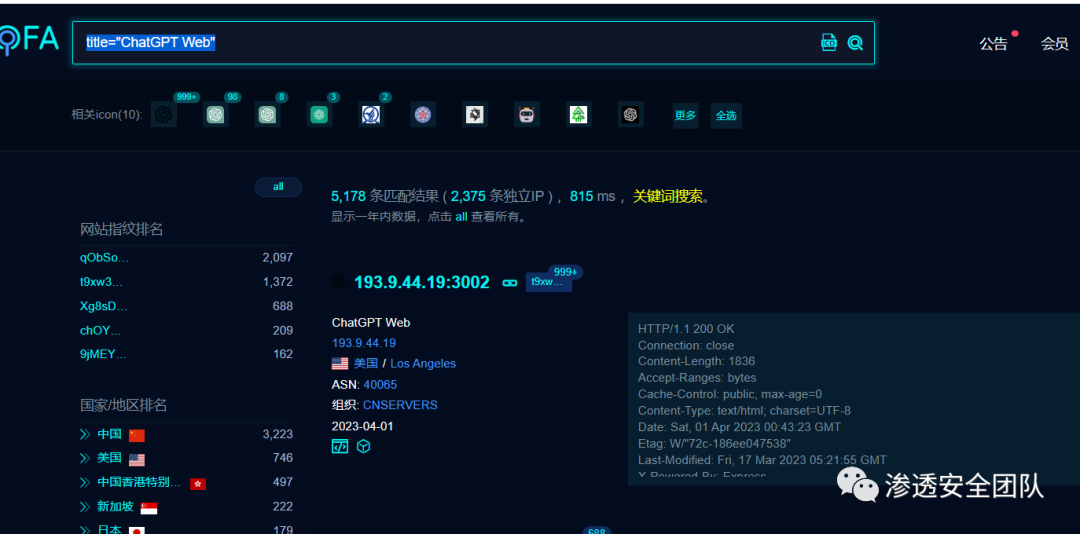
Task: Click the 国家/地区排名 section heading
Action: [123, 405]
